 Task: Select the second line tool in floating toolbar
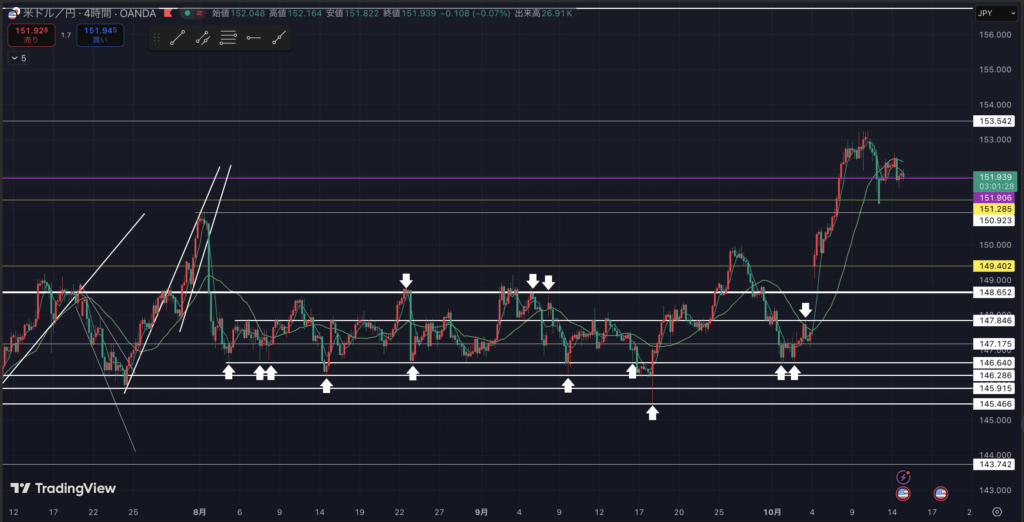(x=203, y=38)
